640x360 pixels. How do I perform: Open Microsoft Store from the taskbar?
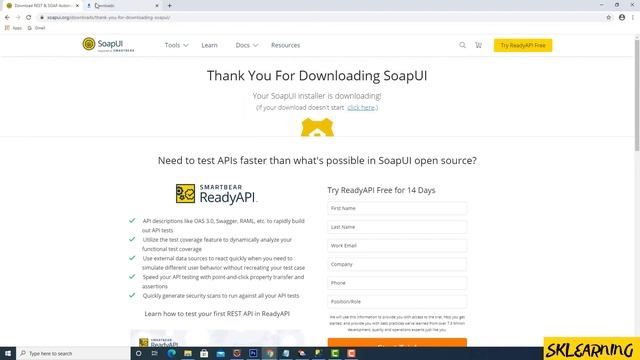point(204,353)
